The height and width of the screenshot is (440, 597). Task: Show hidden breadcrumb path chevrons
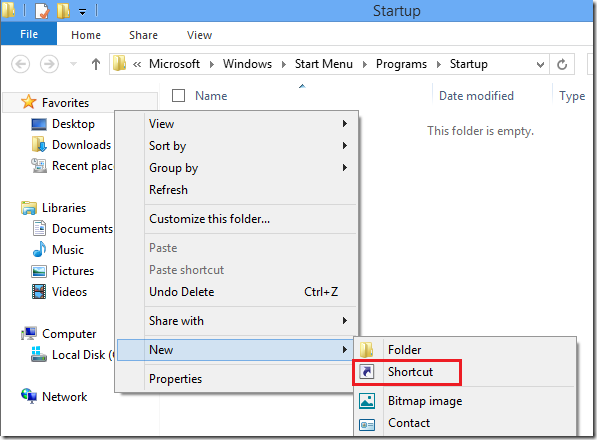(x=137, y=64)
